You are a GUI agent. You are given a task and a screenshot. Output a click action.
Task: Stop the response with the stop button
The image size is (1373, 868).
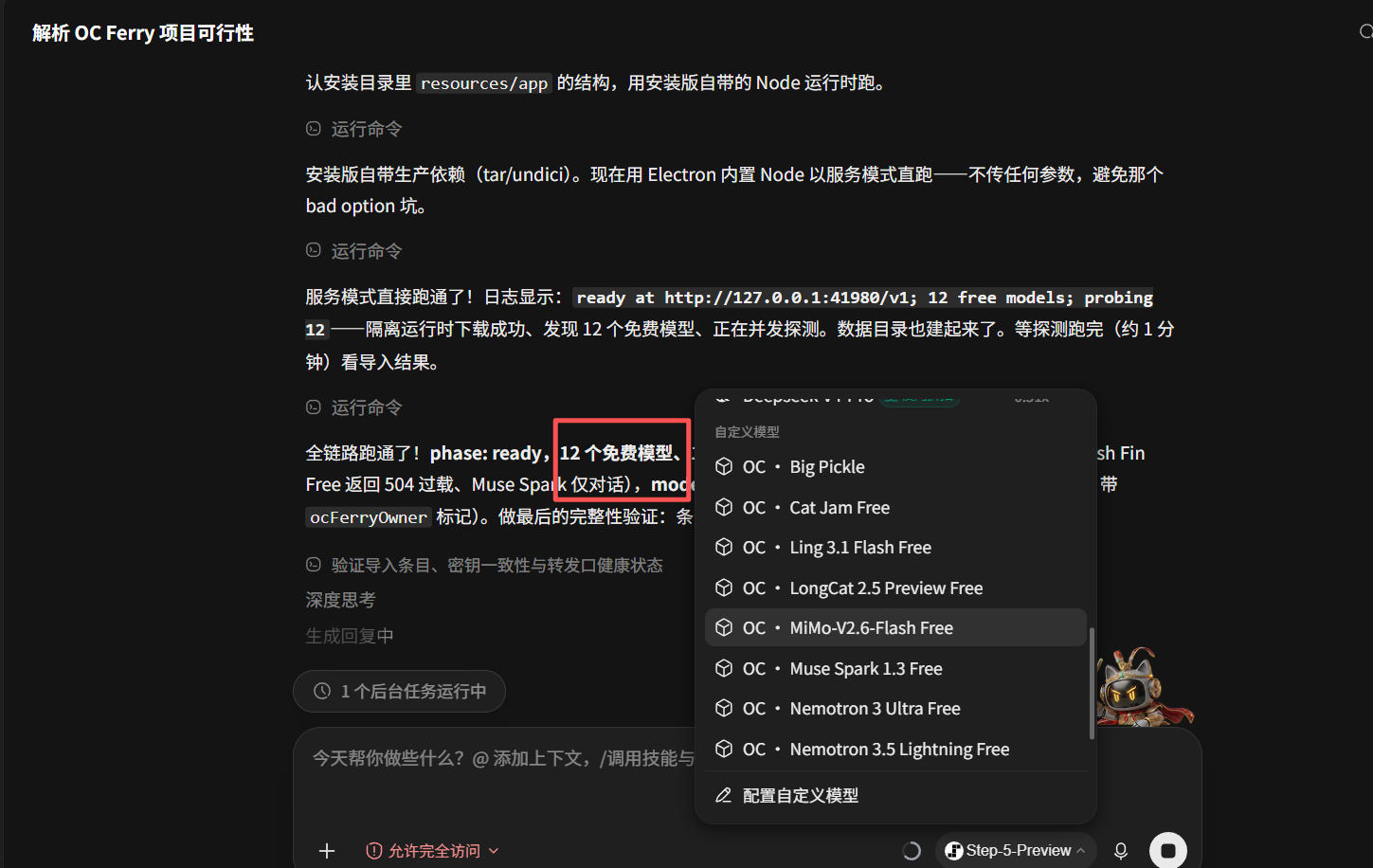coord(1168,850)
